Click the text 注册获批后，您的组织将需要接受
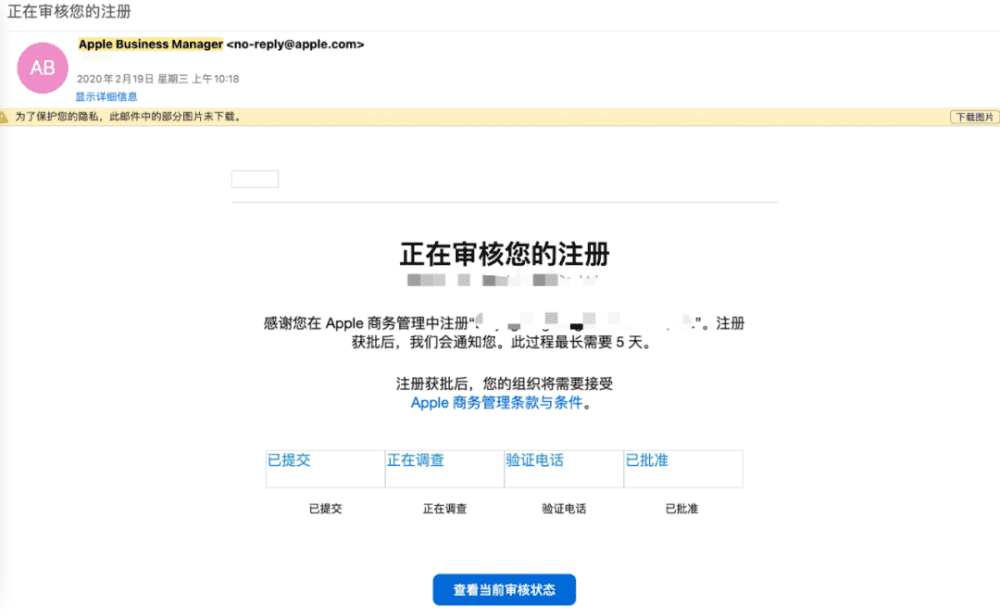Screen dimensions: 1000x616 point(504,384)
